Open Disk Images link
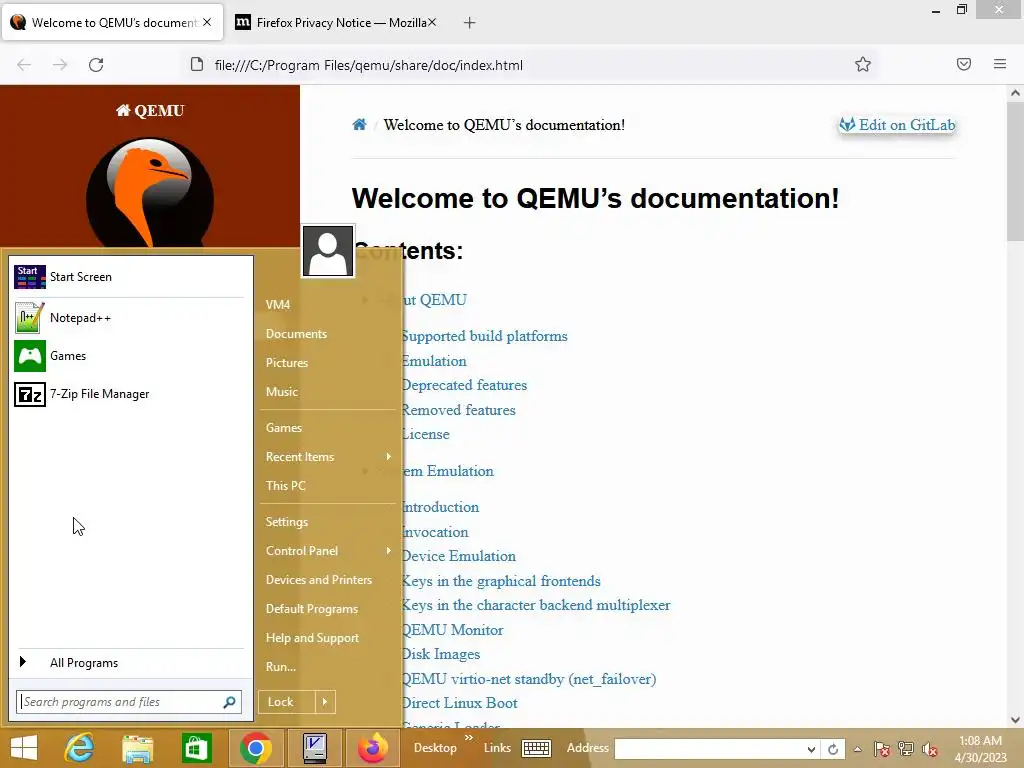 point(441,654)
